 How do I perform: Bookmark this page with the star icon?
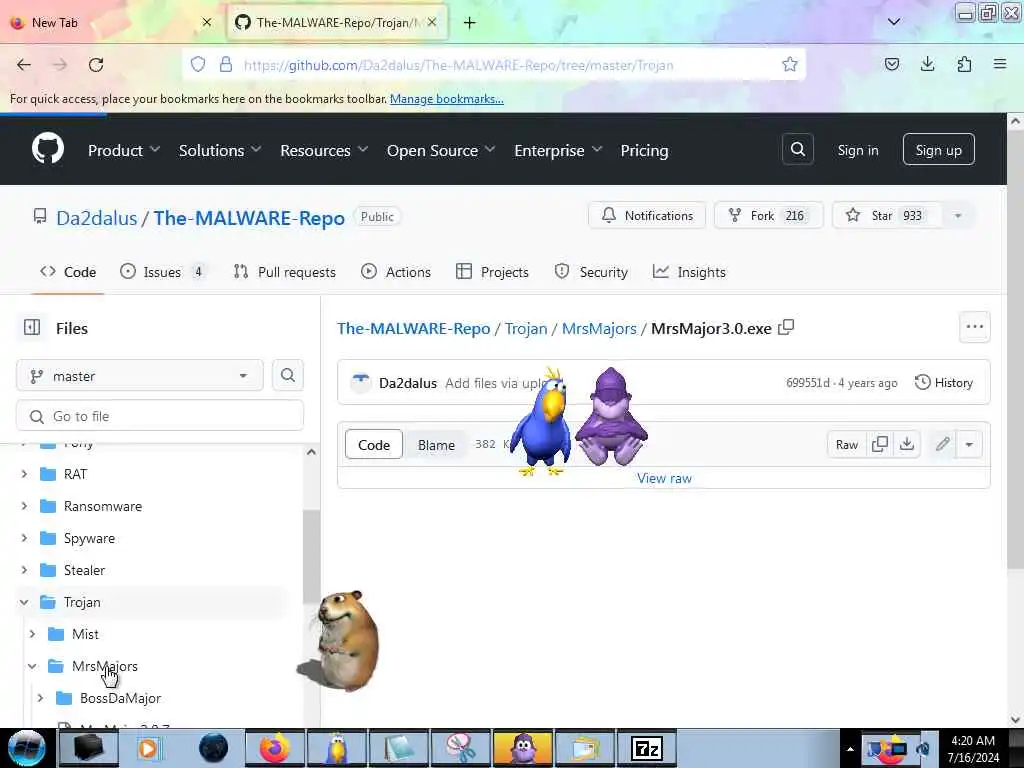790,64
